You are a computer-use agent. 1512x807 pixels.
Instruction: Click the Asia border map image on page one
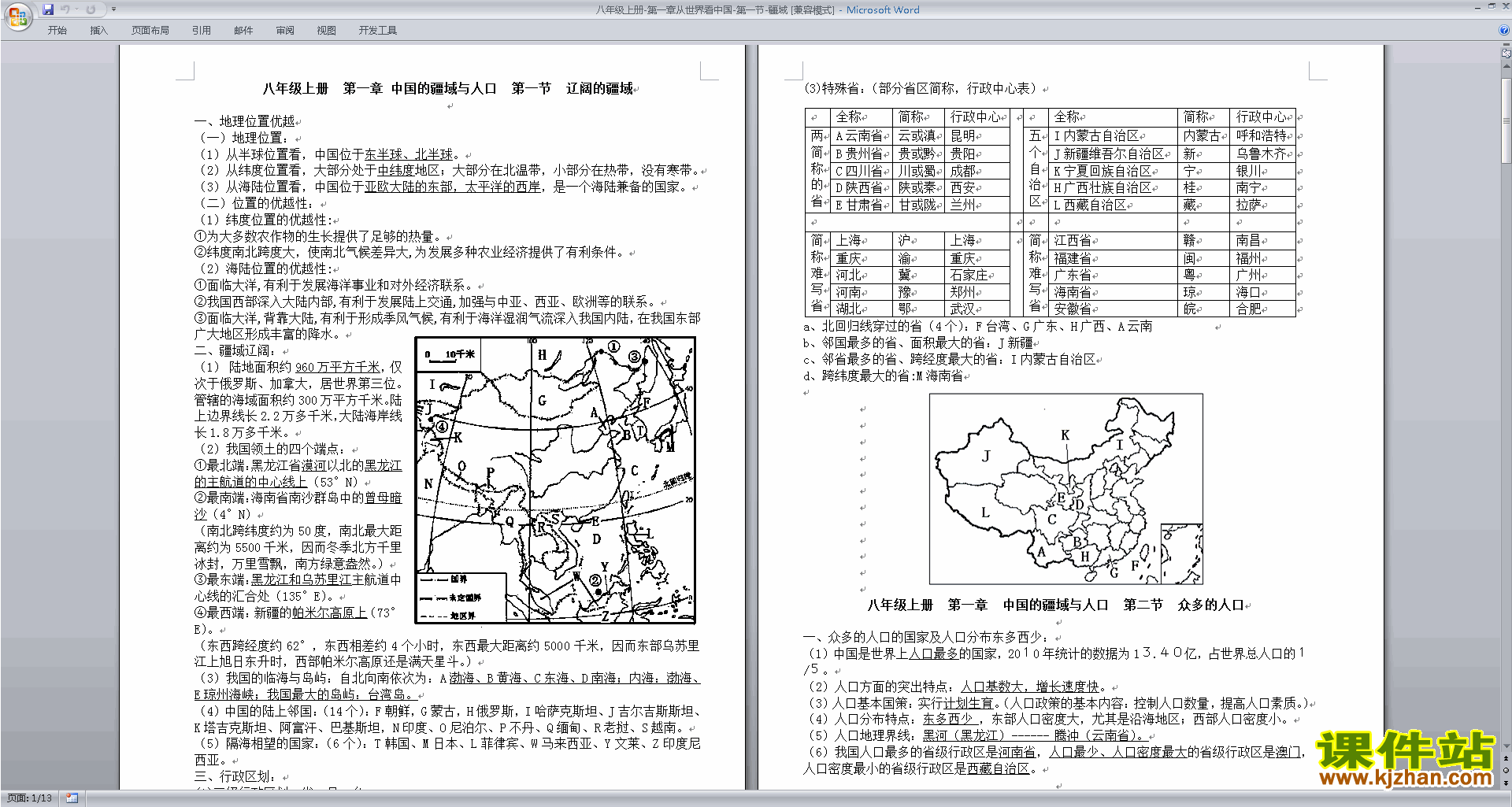tap(555, 480)
